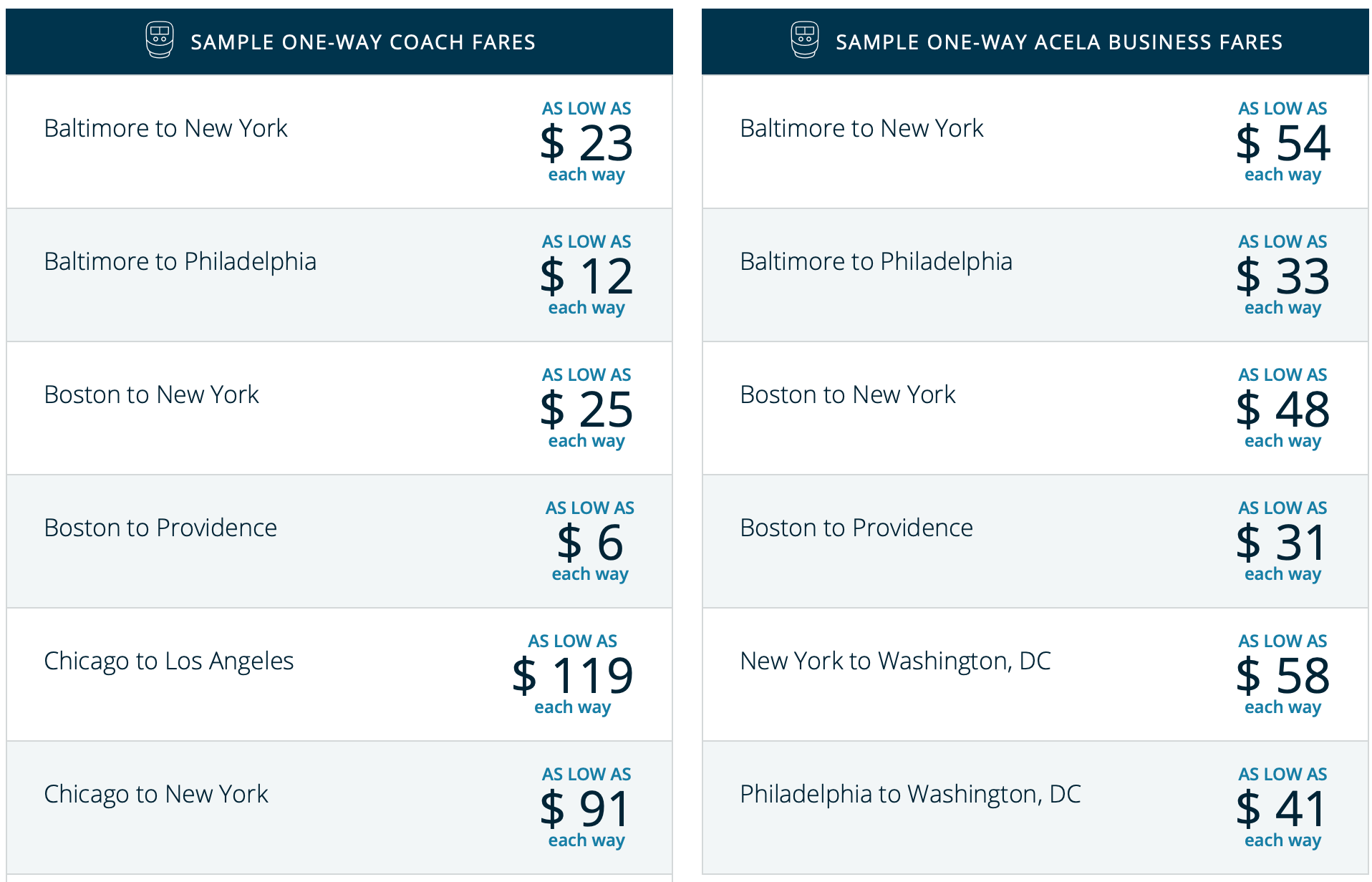Choose Acela Boston to New York route
The height and width of the screenshot is (882, 1372).
tap(848, 395)
